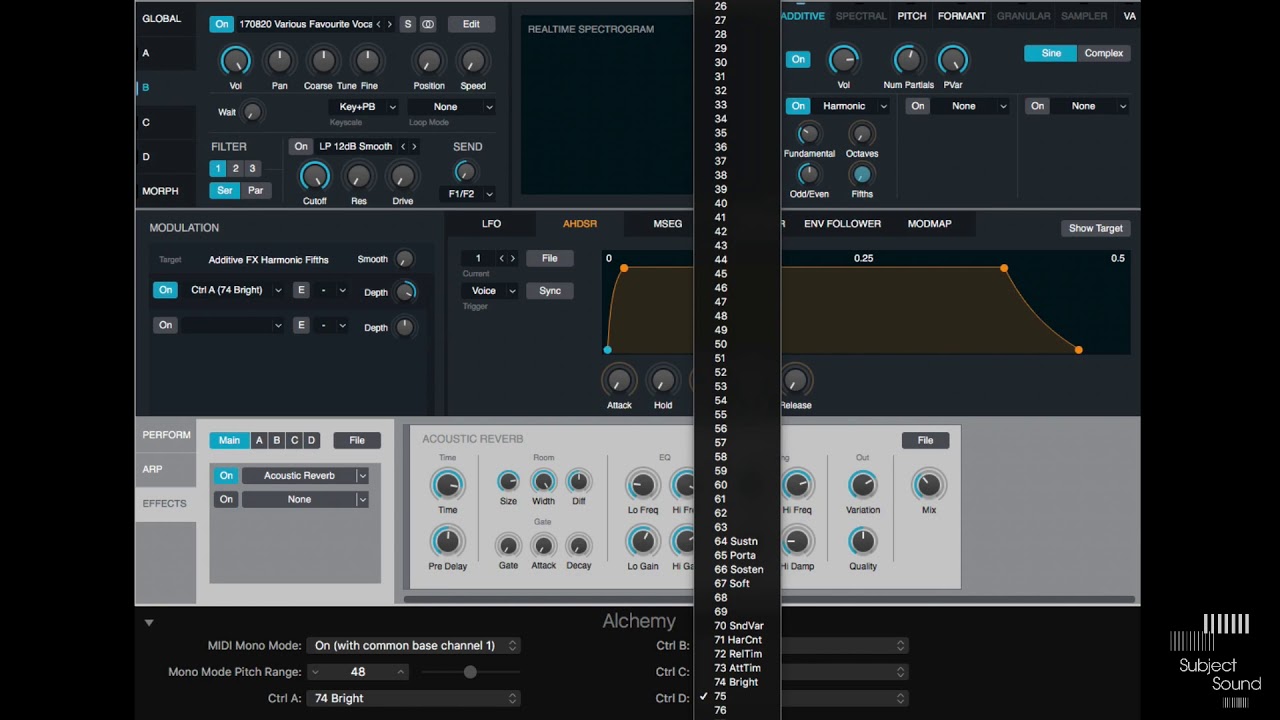This screenshot has width=1280, height=720.
Task: Open the Ctrl A 74 Bright dropdown
Action: tap(413, 698)
